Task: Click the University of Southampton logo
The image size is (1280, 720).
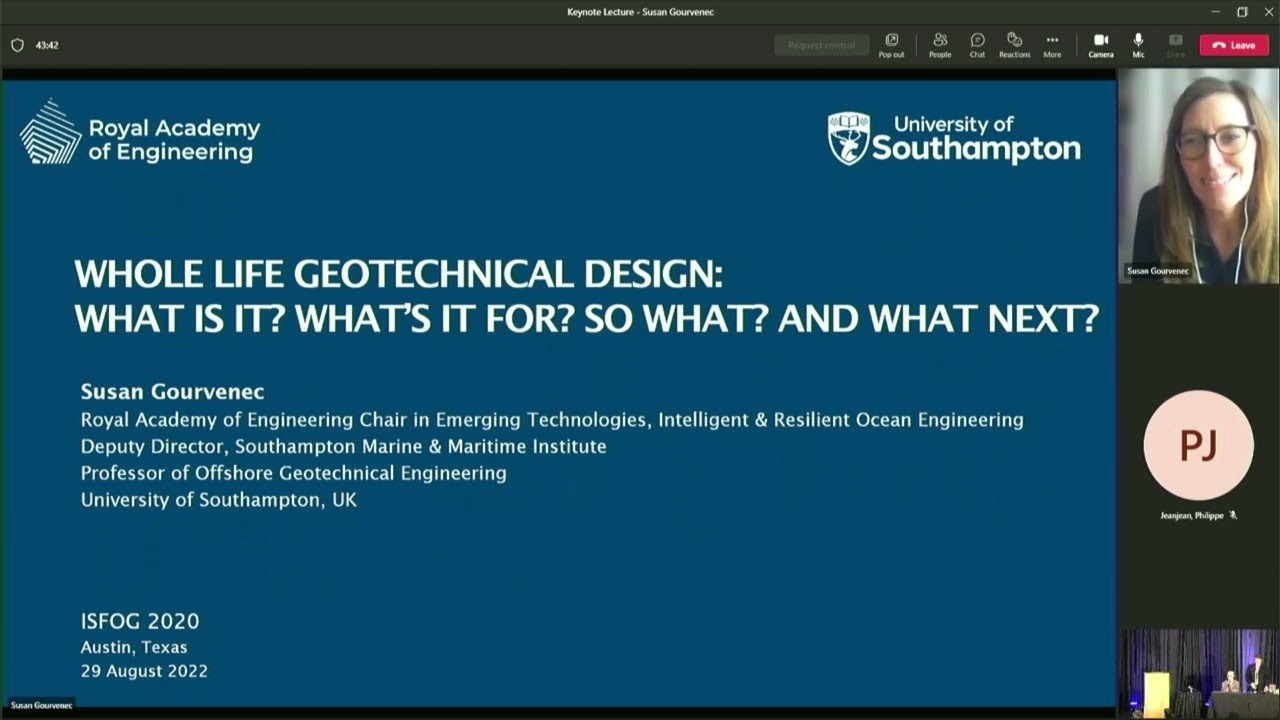Action: 954,138
